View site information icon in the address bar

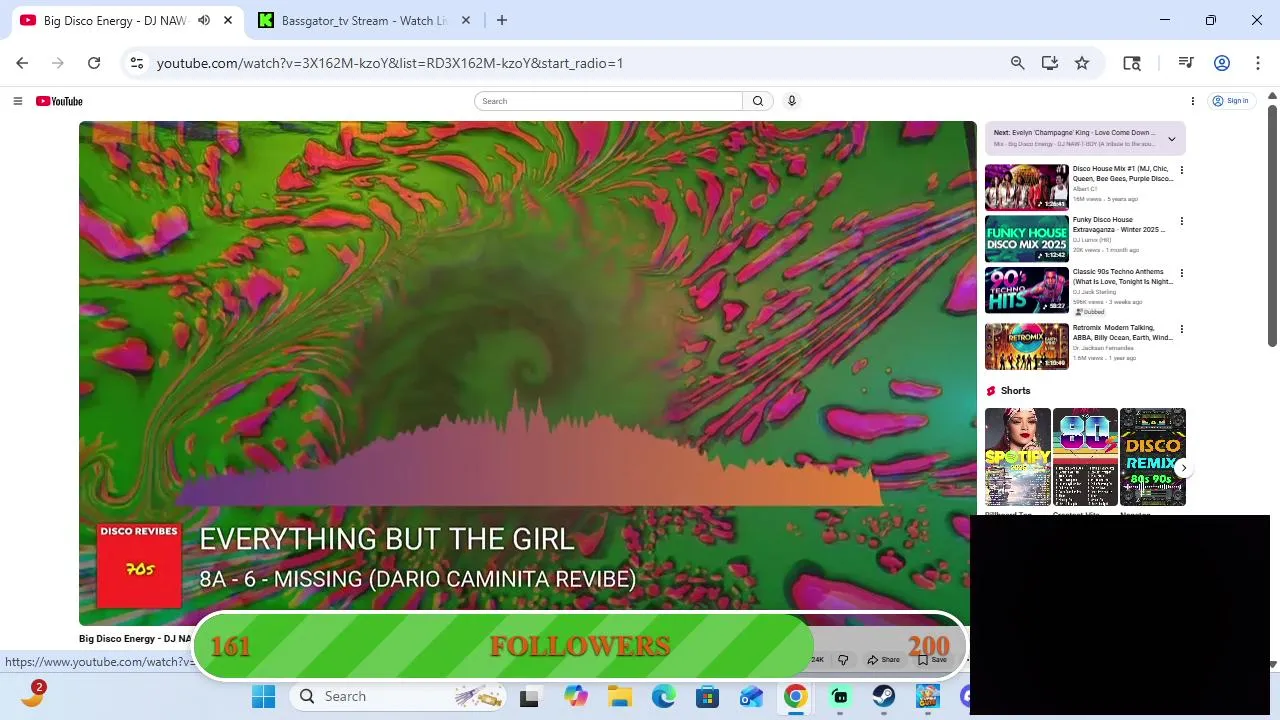(x=137, y=63)
